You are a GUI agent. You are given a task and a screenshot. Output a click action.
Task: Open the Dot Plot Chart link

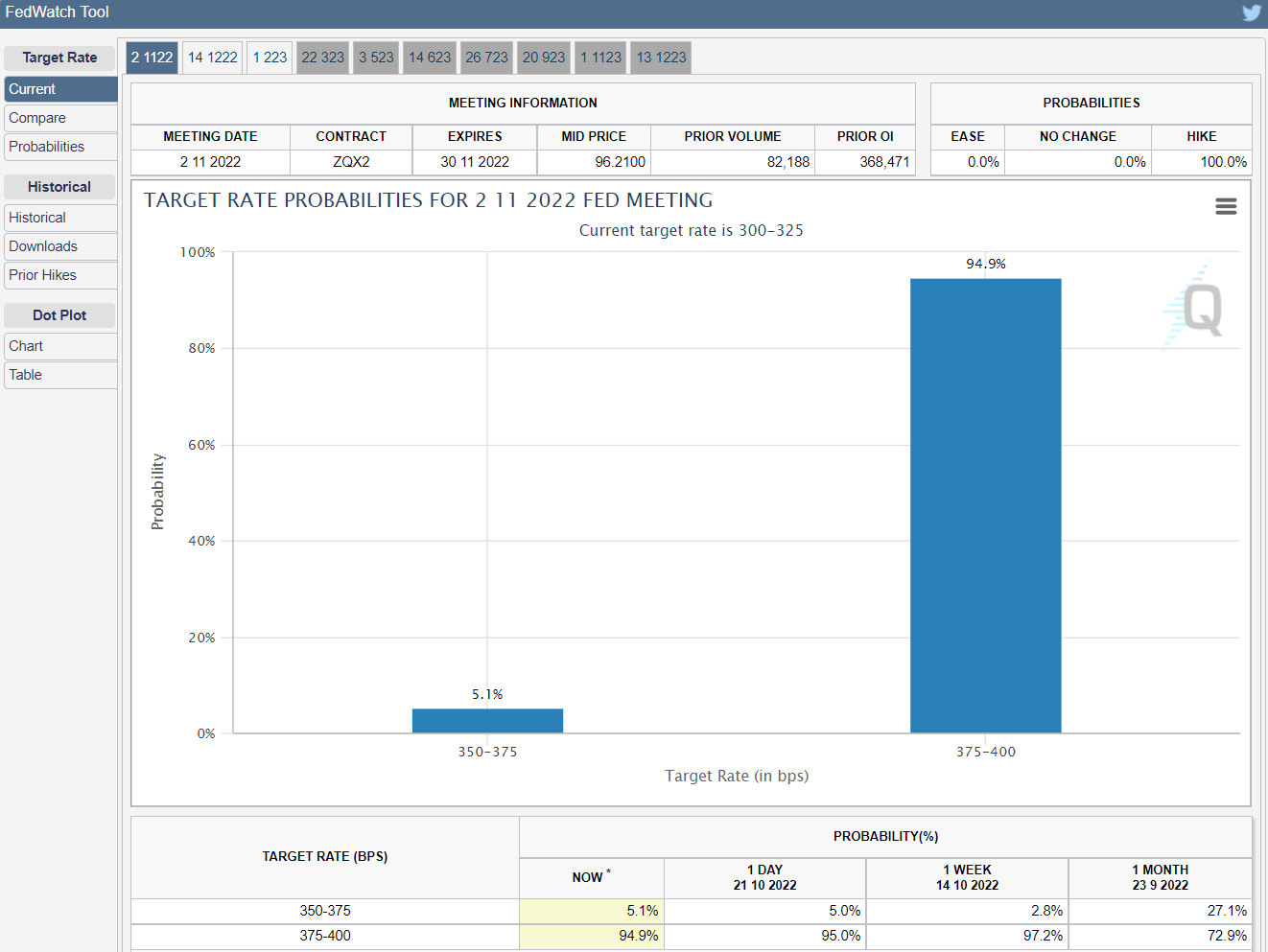point(60,346)
